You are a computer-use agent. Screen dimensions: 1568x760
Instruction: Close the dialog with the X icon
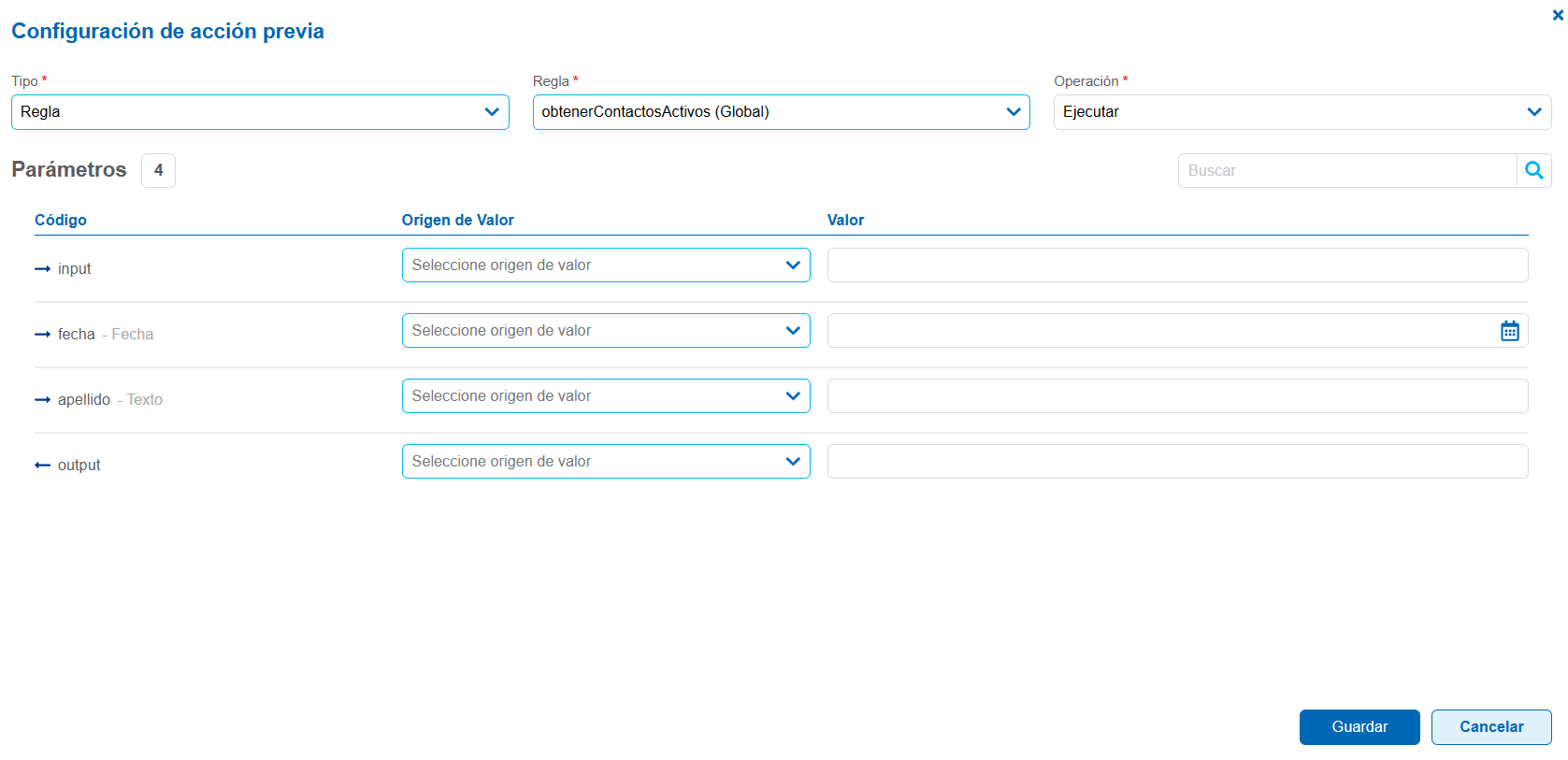click(1558, 15)
